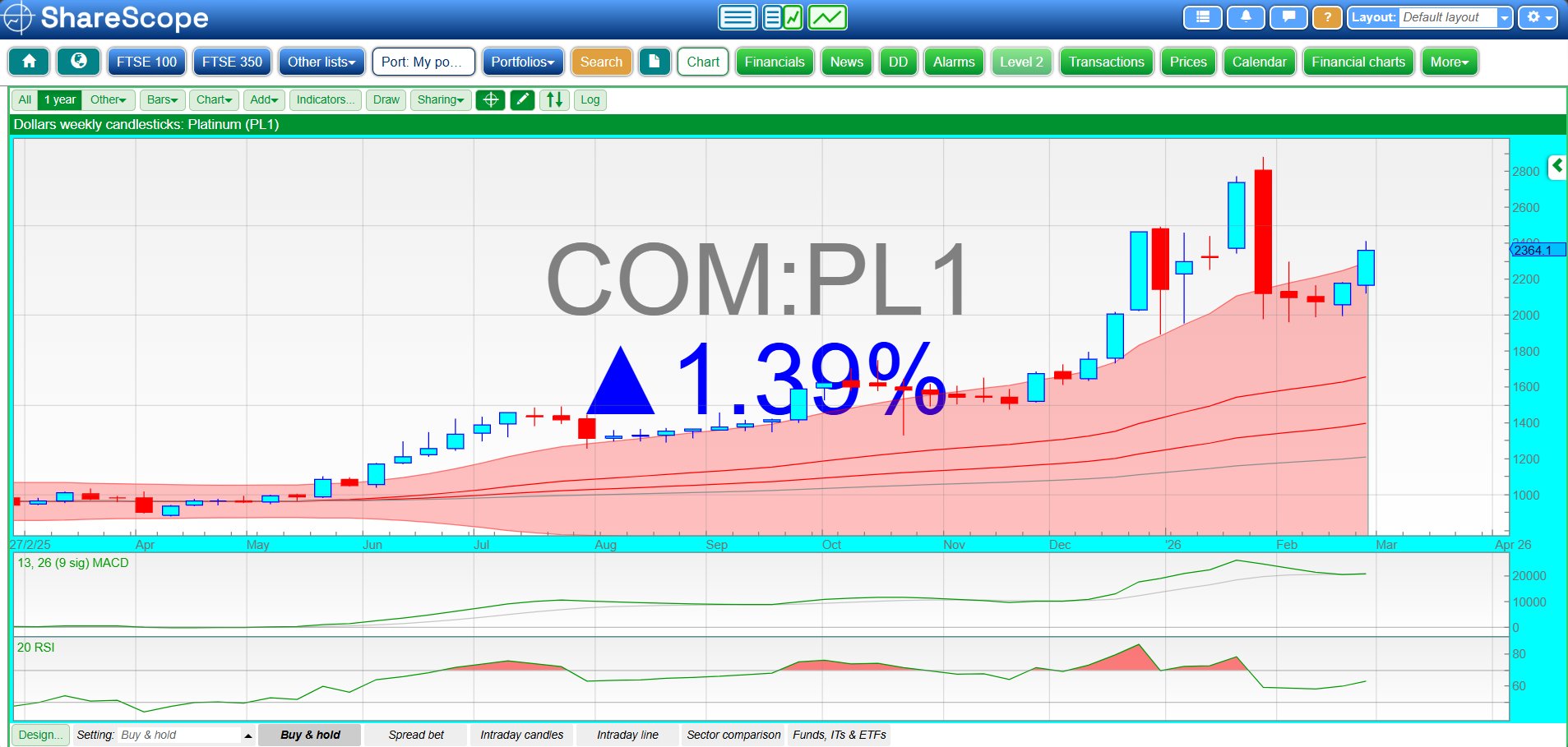This screenshot has width=1568, height=747.
Task: Click the Draw button
Action: point(386,100)
